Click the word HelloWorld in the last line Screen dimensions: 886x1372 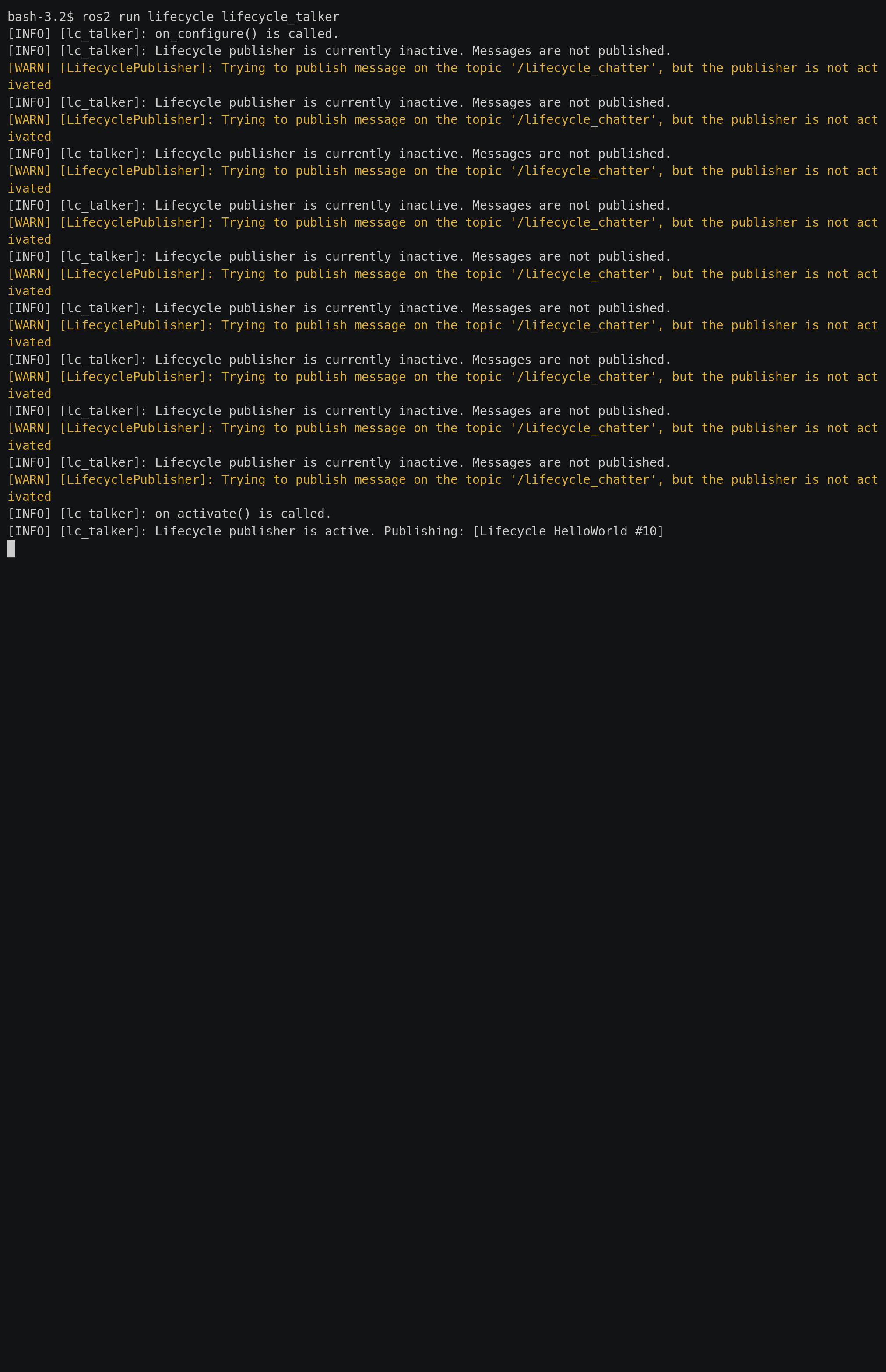coord(590,531)
